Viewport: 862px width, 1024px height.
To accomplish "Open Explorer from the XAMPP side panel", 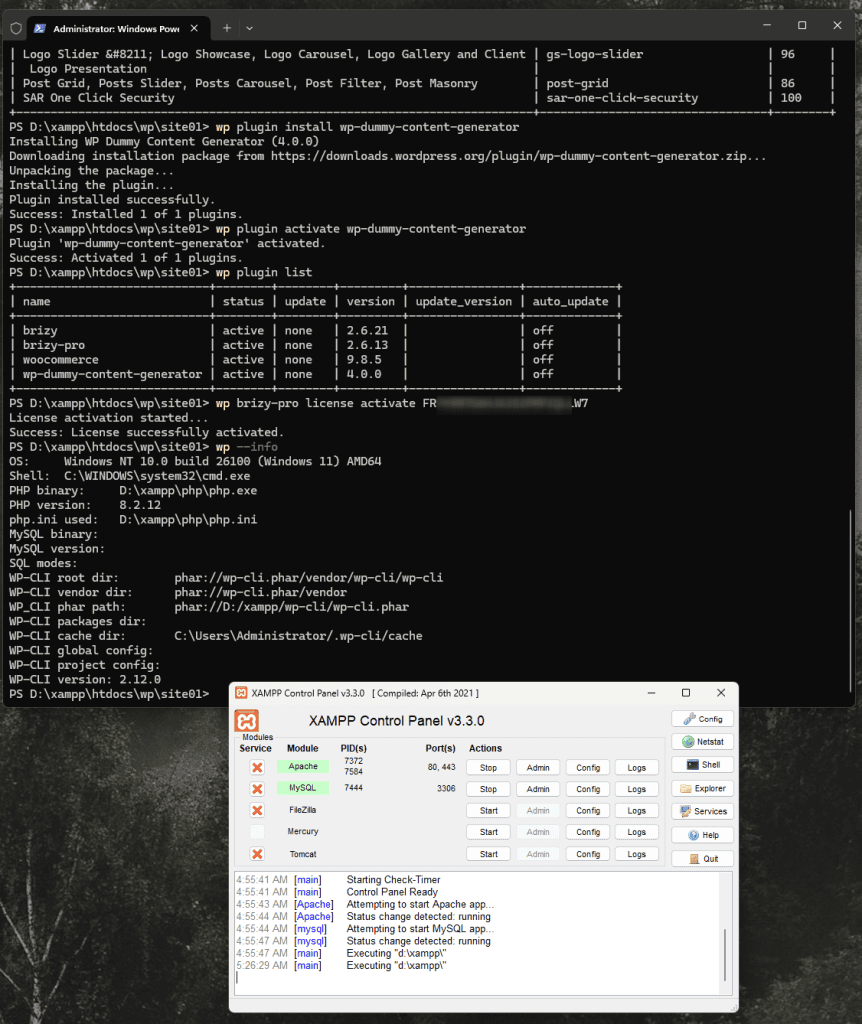I will tap(703, 788).
